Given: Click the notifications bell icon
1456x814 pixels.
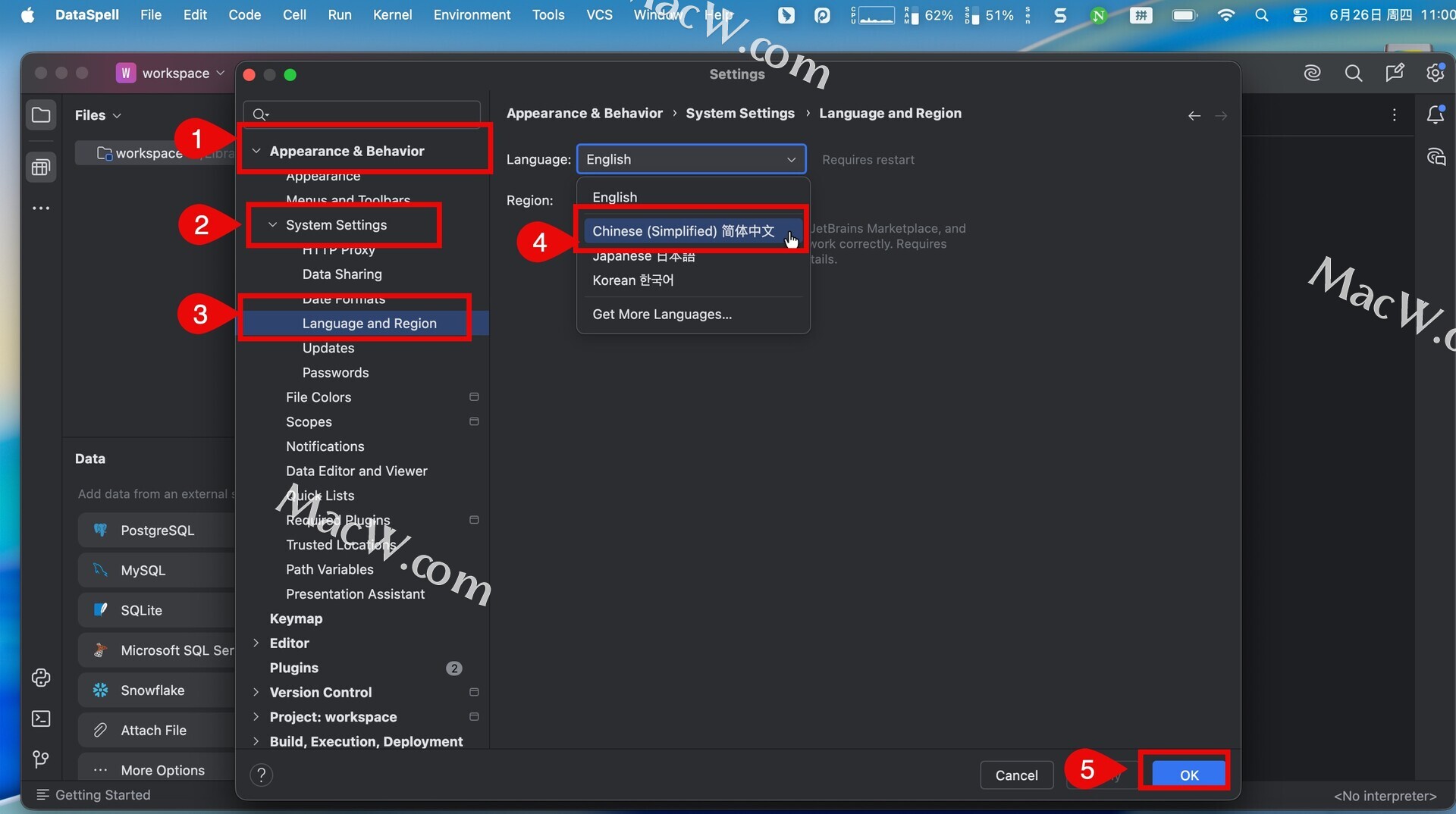Looking at the screenshot, I should click(x=1435, y=115).
